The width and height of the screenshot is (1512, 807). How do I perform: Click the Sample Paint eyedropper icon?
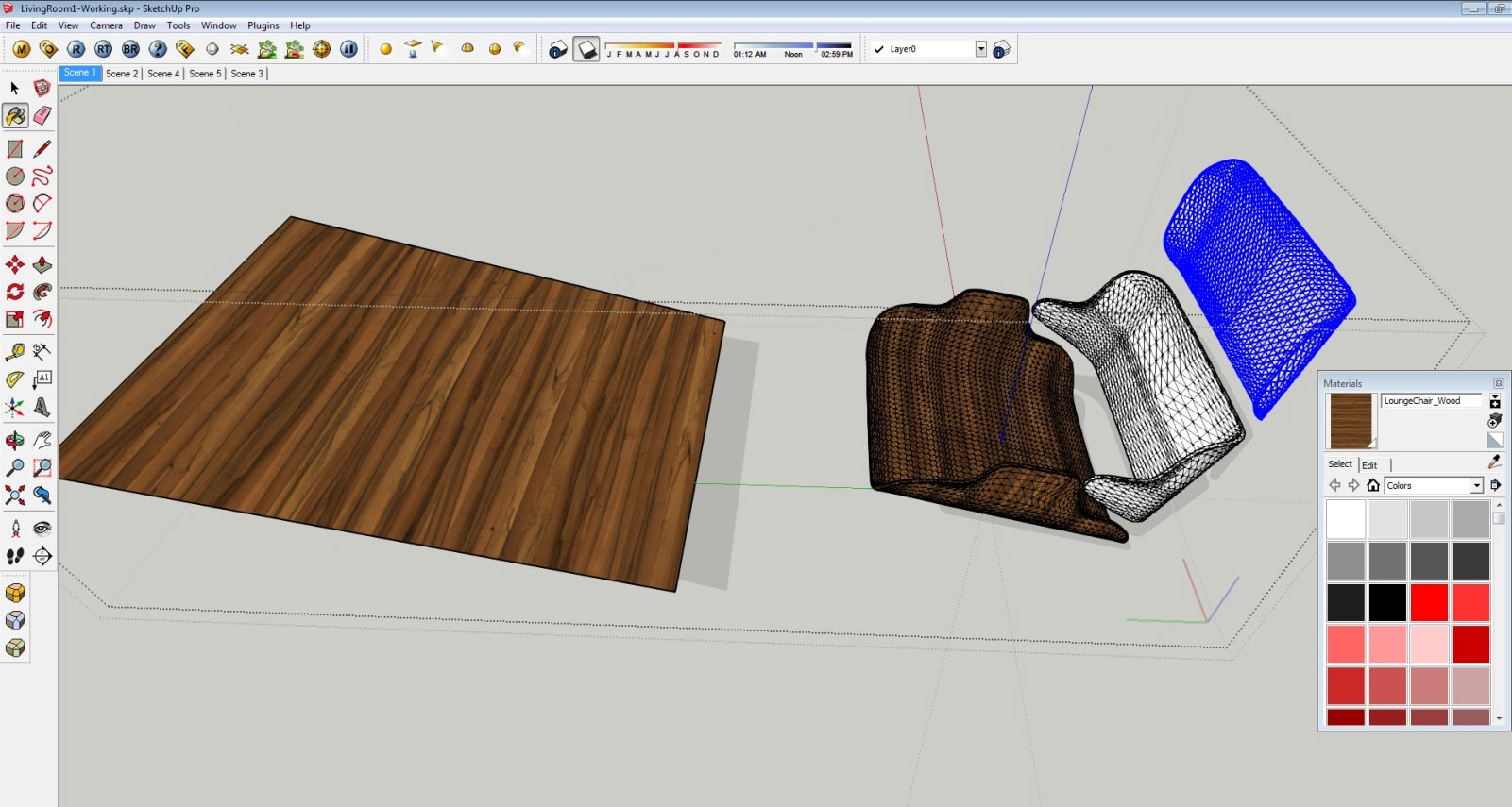pyautogui.click(x=1494, y=462)
